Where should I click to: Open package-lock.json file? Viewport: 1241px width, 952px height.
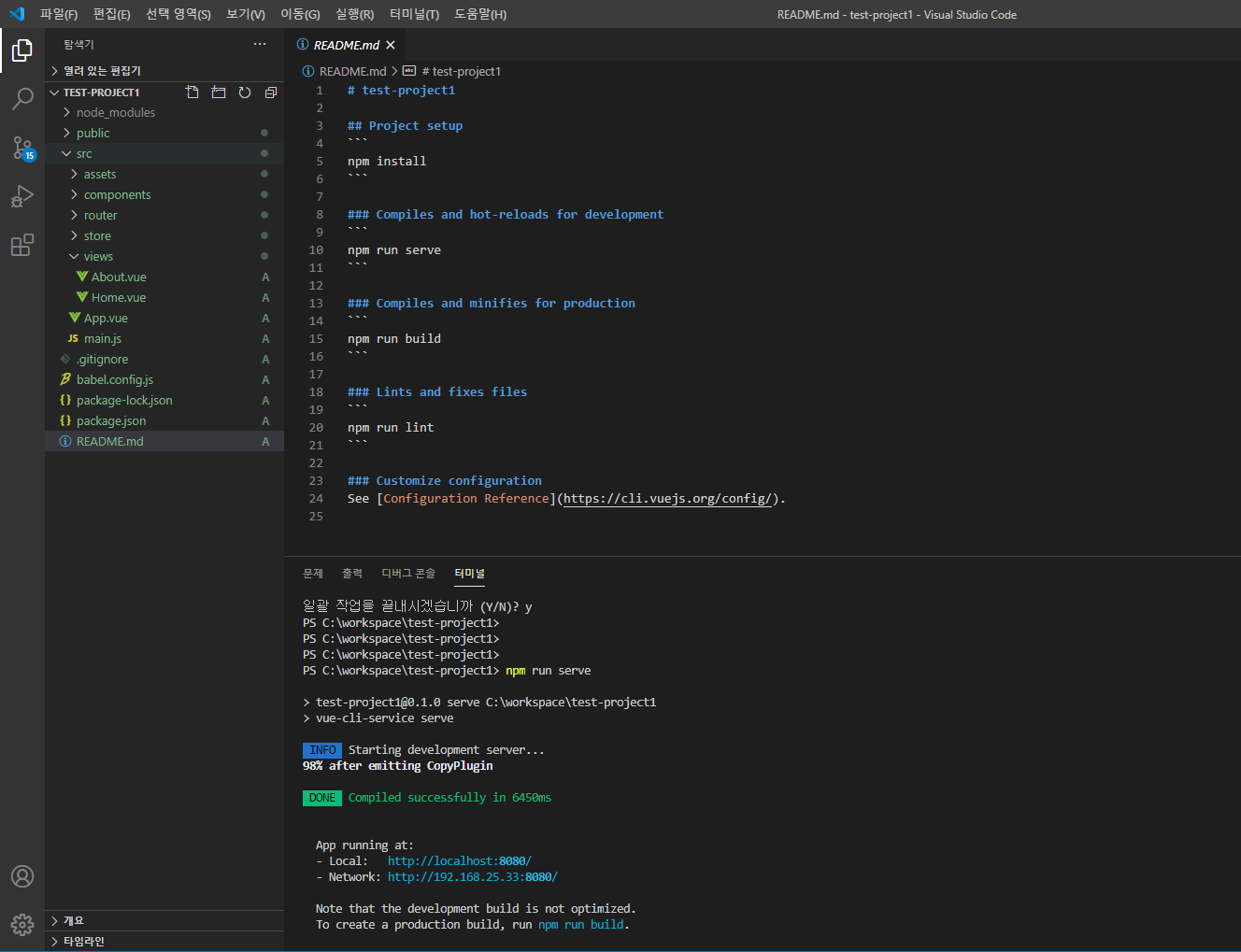coord(164,400)
